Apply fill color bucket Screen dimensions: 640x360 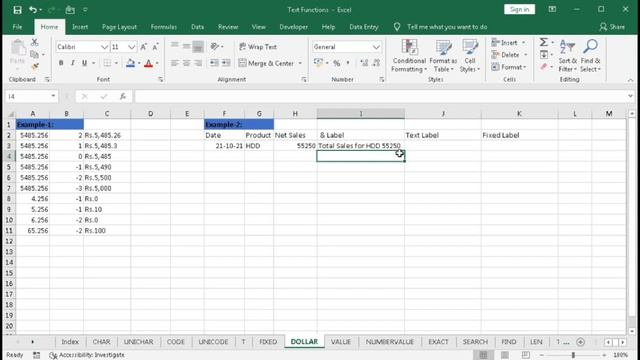click(x=130, y=63)
